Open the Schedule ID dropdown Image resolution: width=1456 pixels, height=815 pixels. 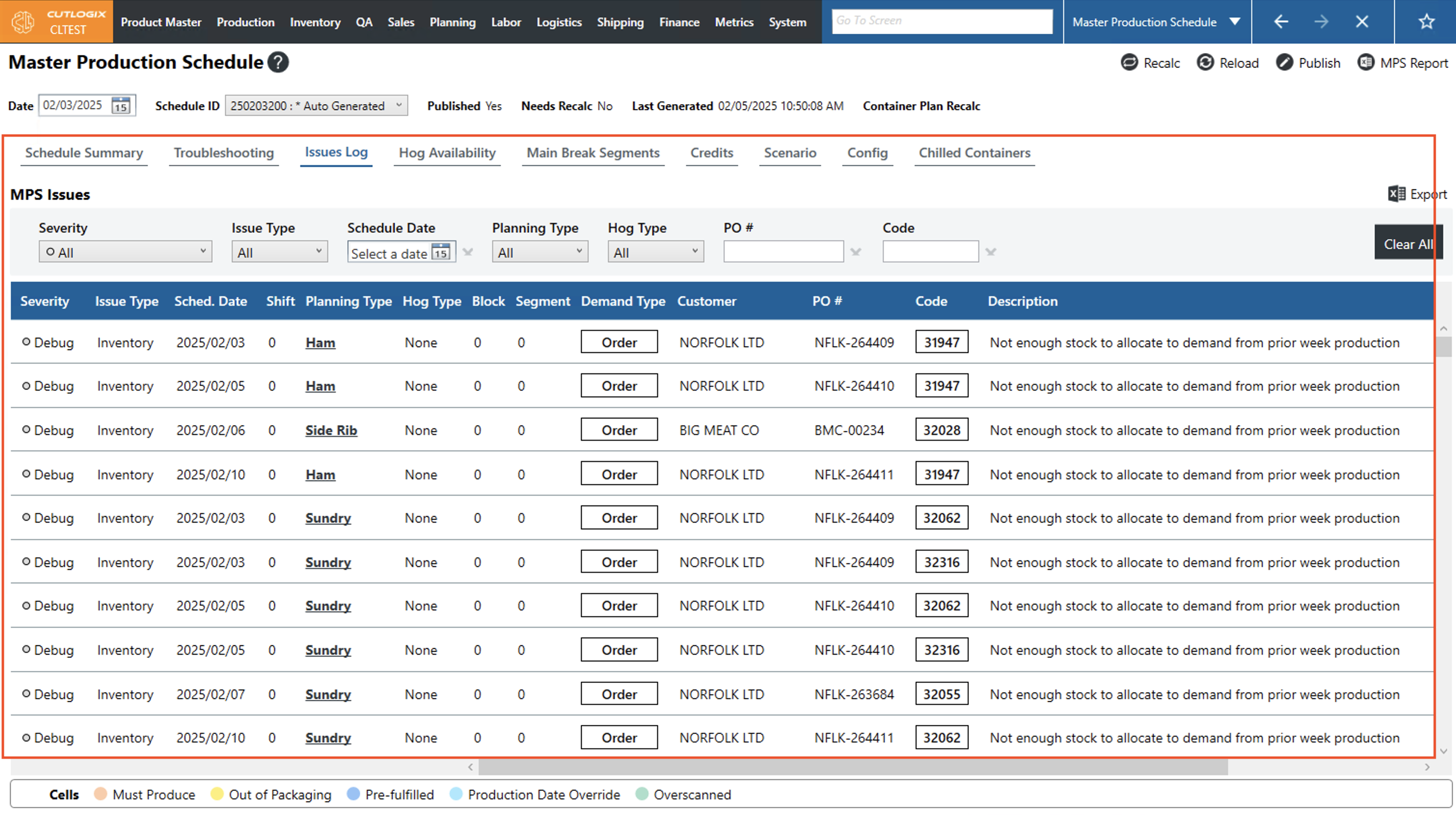click(316, 106)
